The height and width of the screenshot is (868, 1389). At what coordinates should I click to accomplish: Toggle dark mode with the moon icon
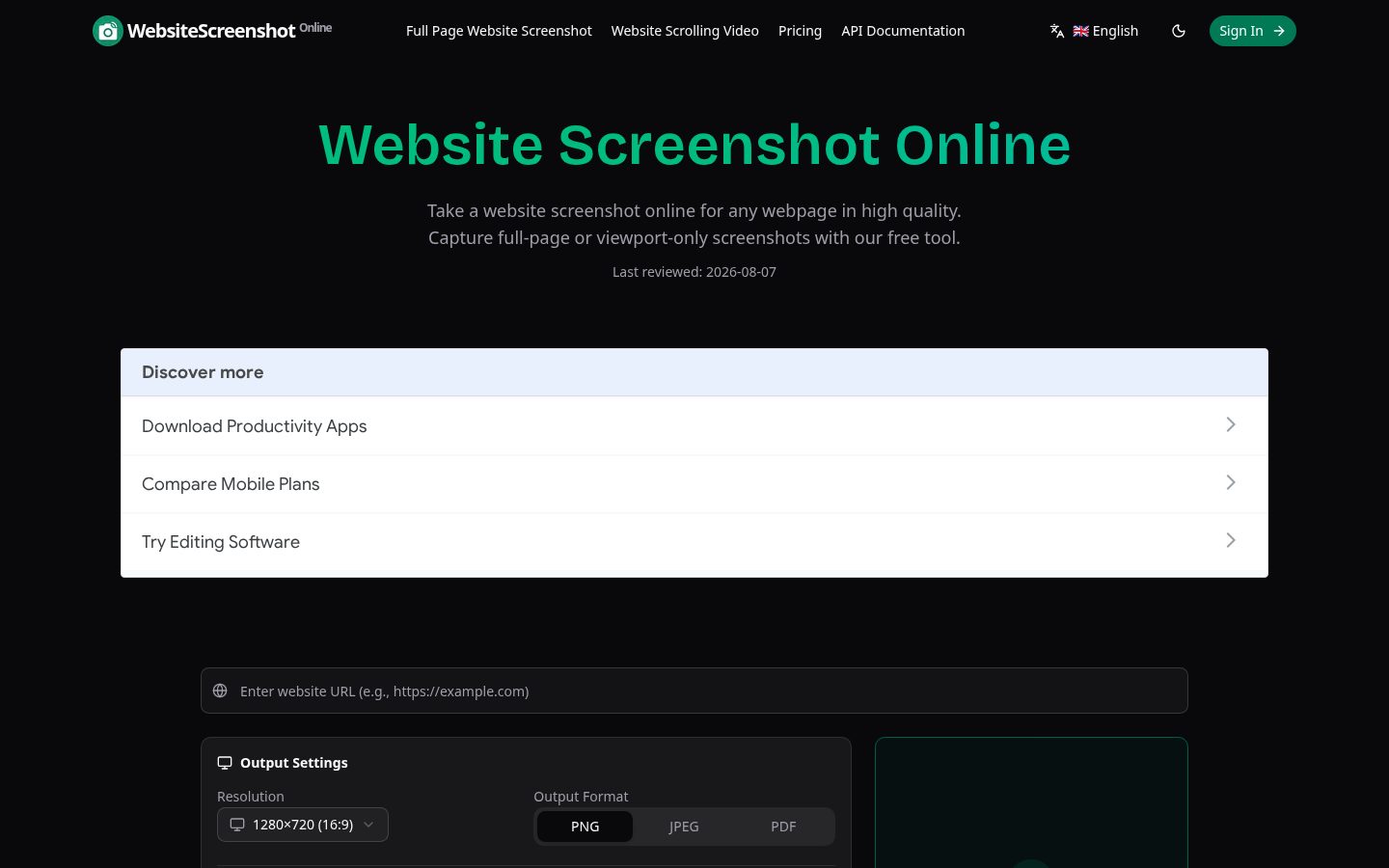[1179, 31]
